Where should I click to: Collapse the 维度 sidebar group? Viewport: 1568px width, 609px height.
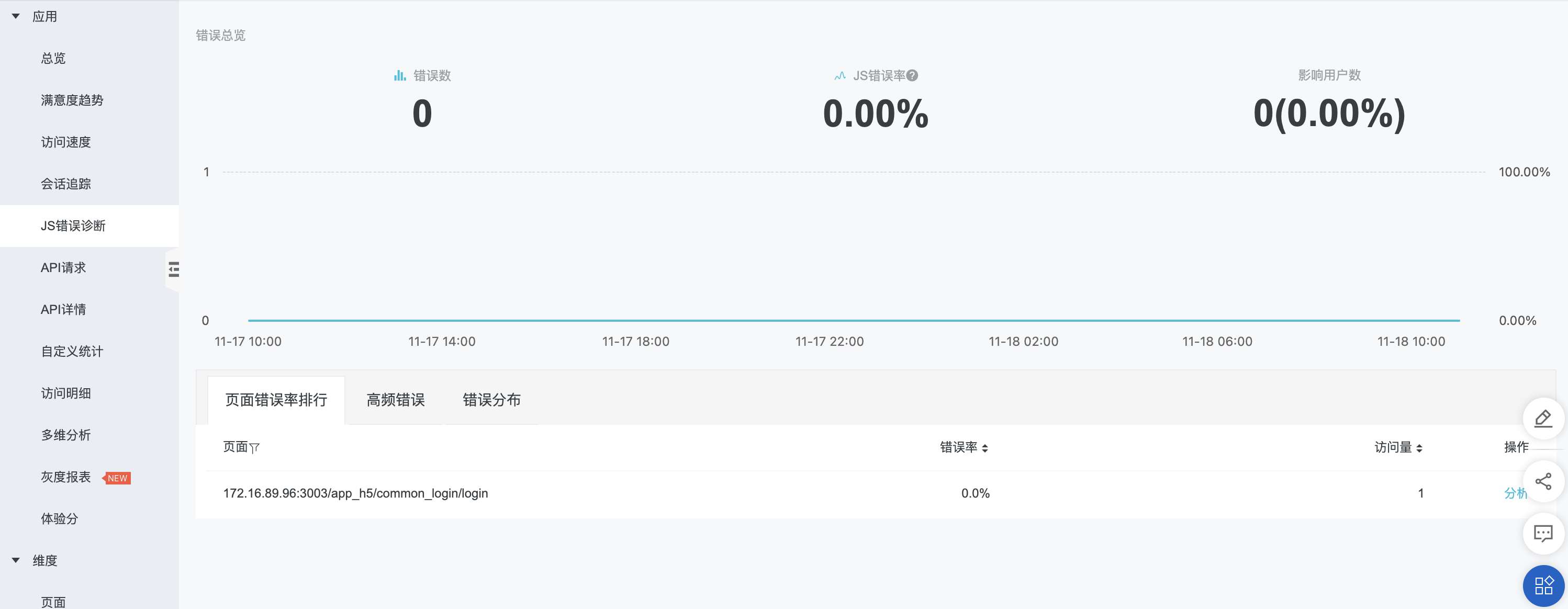point(16,560)
